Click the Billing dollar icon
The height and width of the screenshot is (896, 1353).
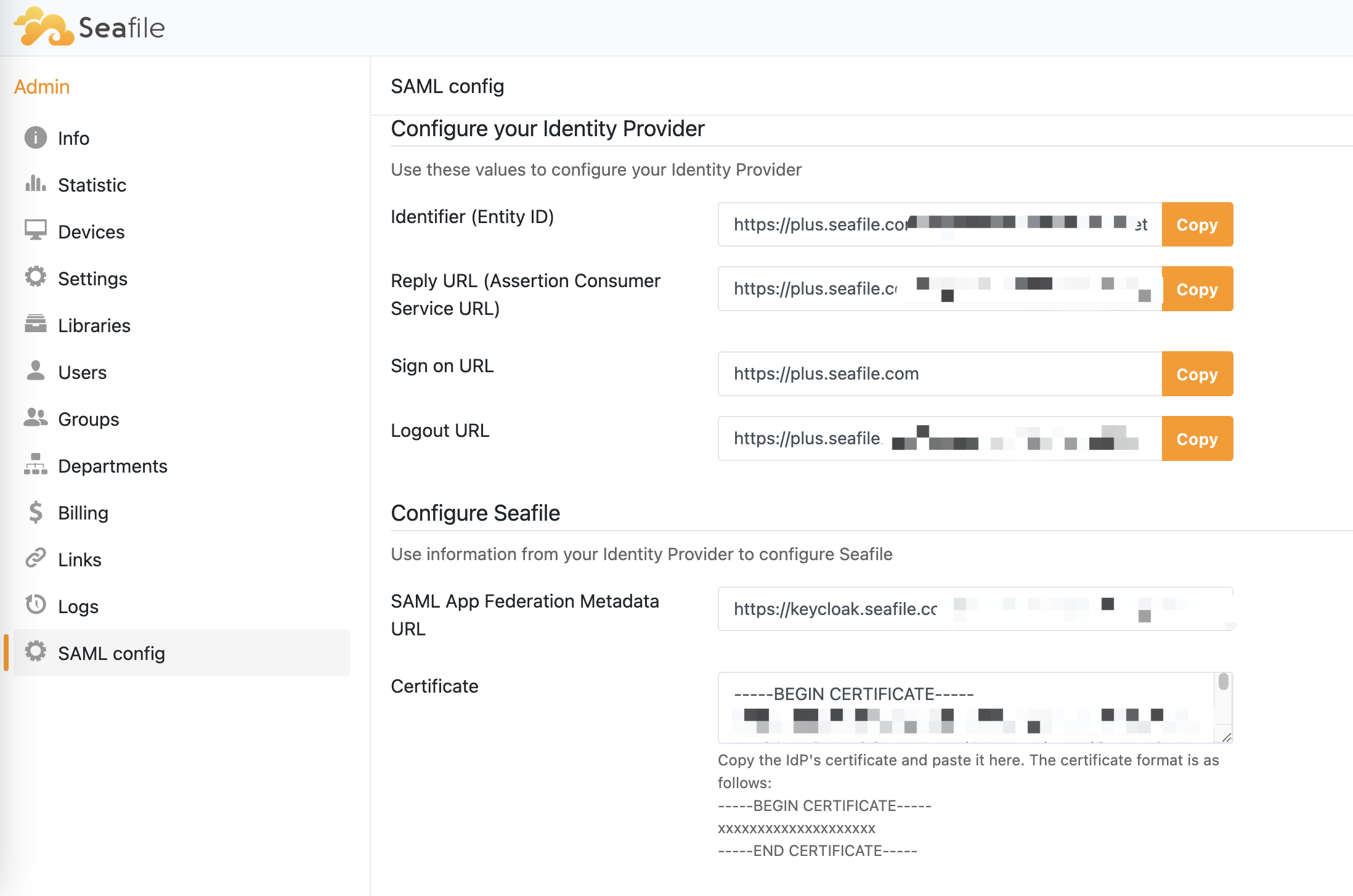tap(36, 511)
